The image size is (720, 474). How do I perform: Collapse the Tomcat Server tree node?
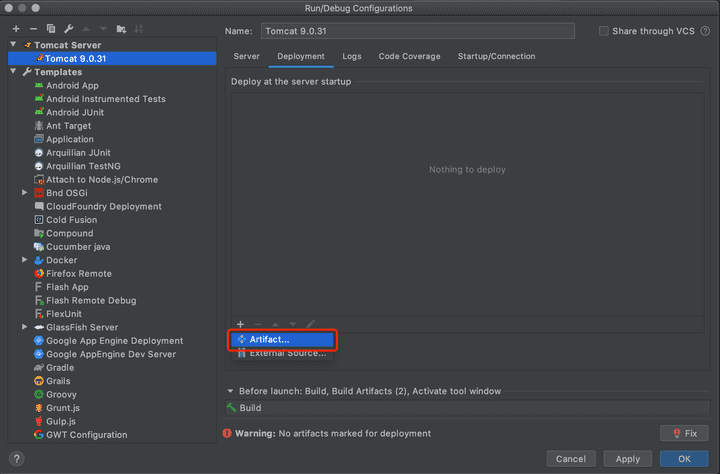point(14,45)
